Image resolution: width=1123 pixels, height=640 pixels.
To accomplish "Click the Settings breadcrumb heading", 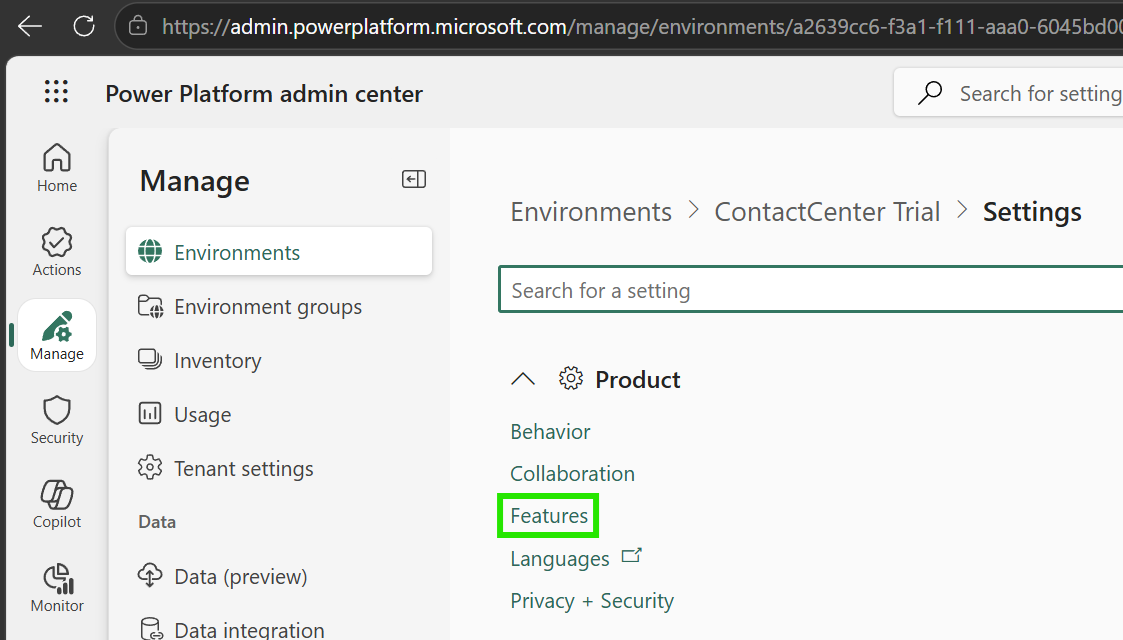I will 1032,212.
